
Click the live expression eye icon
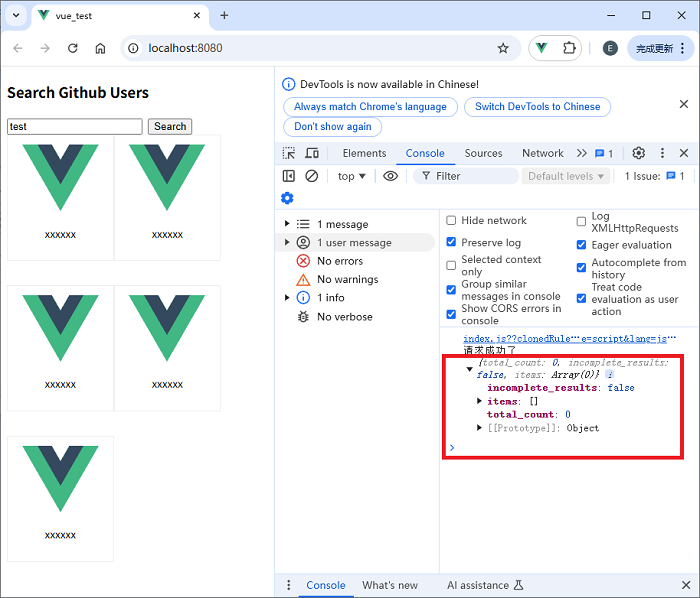[x=390, y=176]
